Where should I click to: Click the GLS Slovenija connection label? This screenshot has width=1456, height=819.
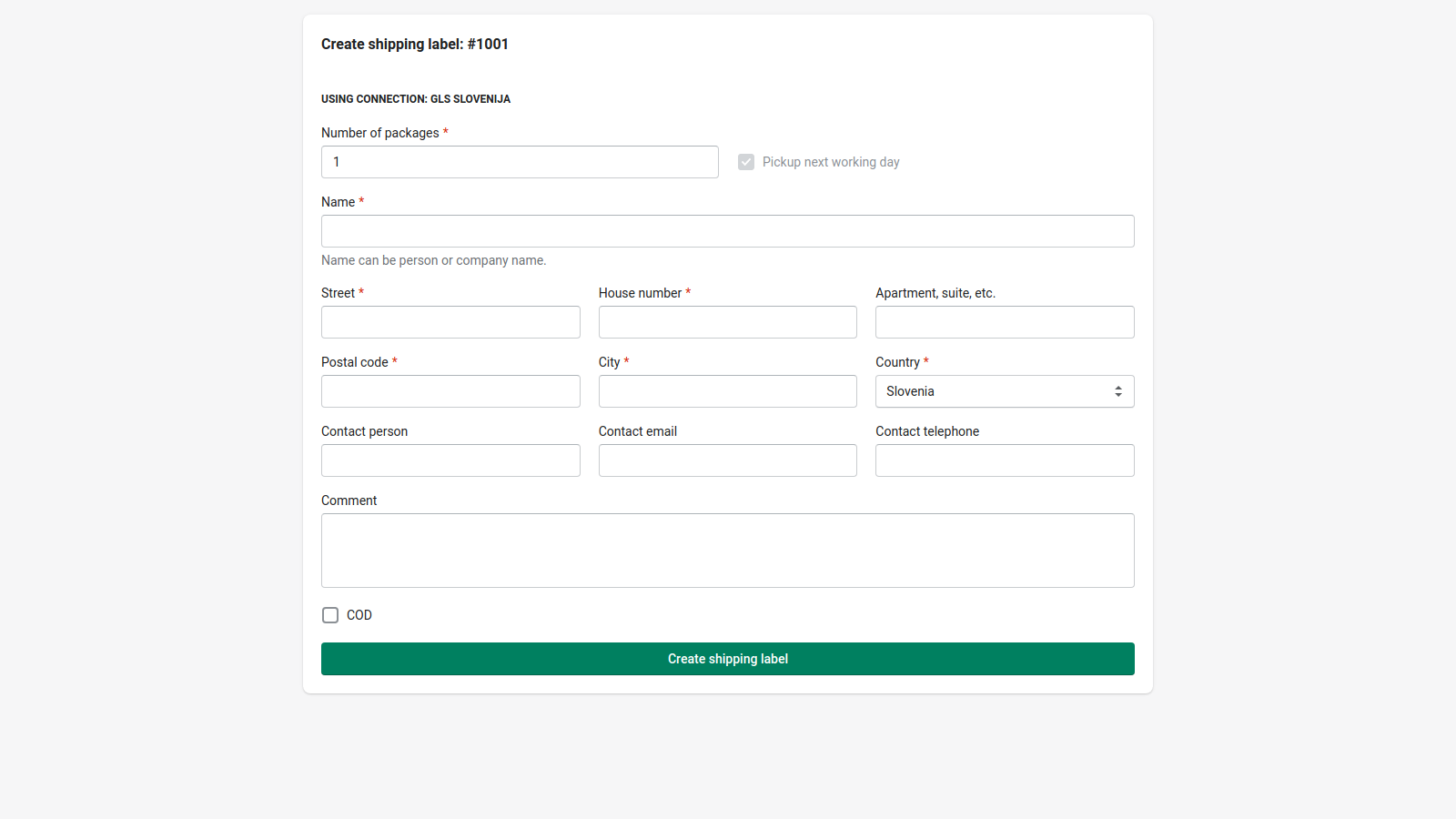(415, 99)
